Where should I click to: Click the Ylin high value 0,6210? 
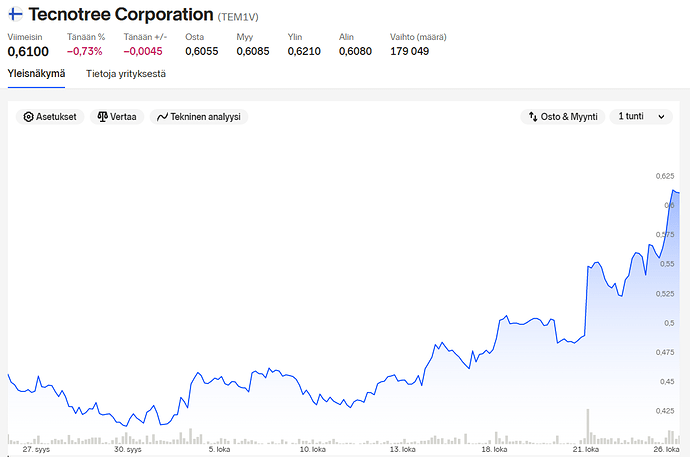(304, 51)
